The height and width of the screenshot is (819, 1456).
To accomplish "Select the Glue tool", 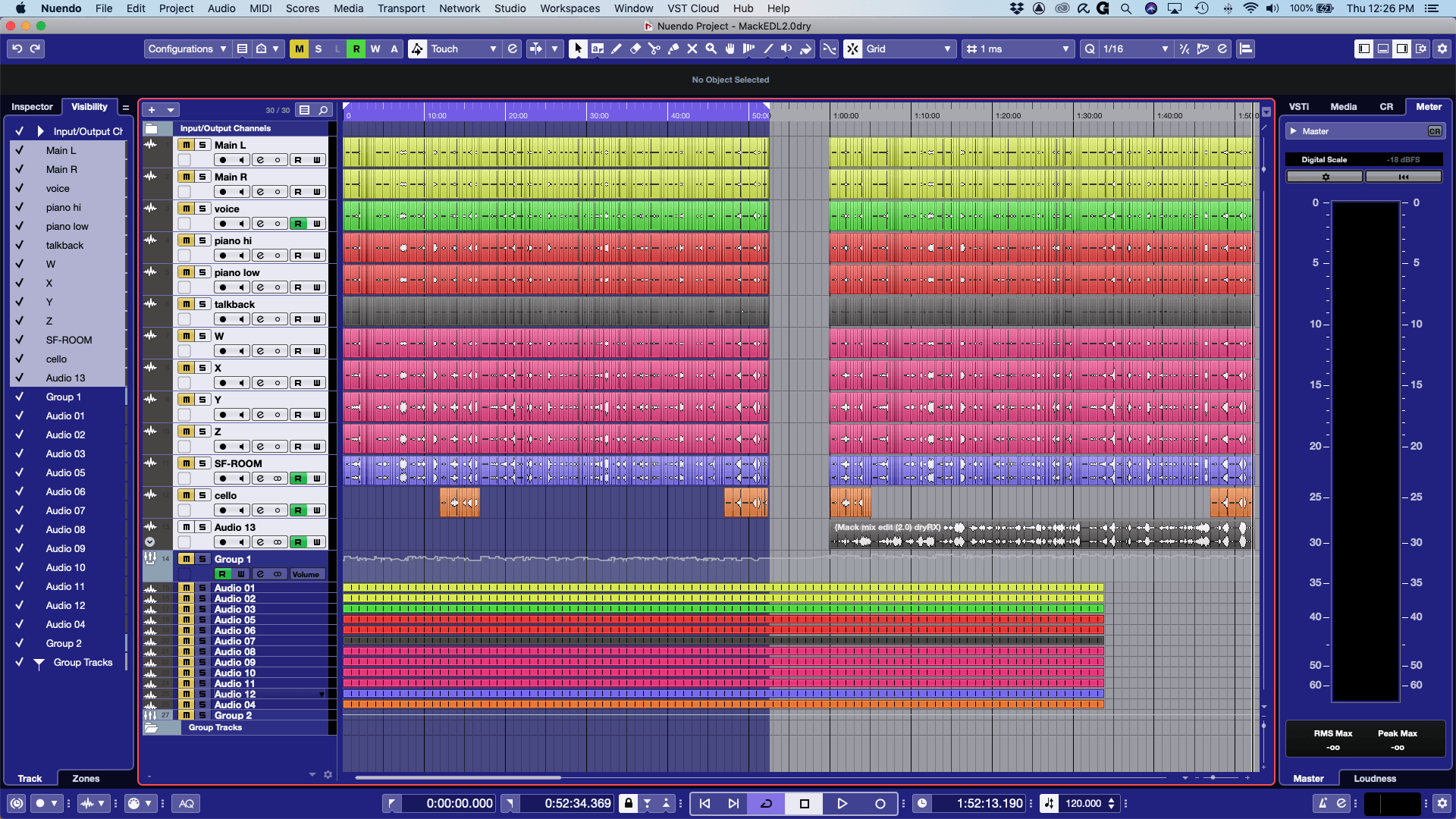I will (673, 49).
